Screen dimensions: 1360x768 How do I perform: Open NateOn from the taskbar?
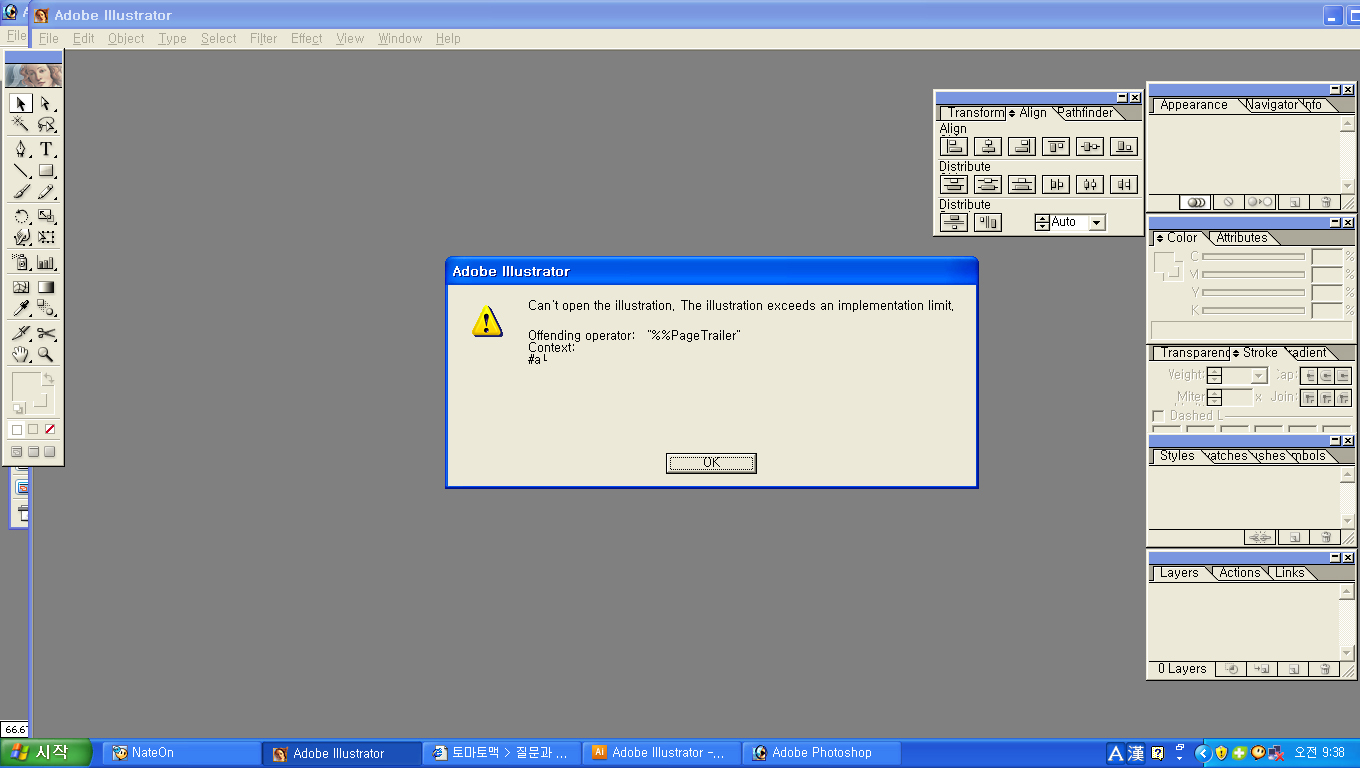(x=152, y=753)
